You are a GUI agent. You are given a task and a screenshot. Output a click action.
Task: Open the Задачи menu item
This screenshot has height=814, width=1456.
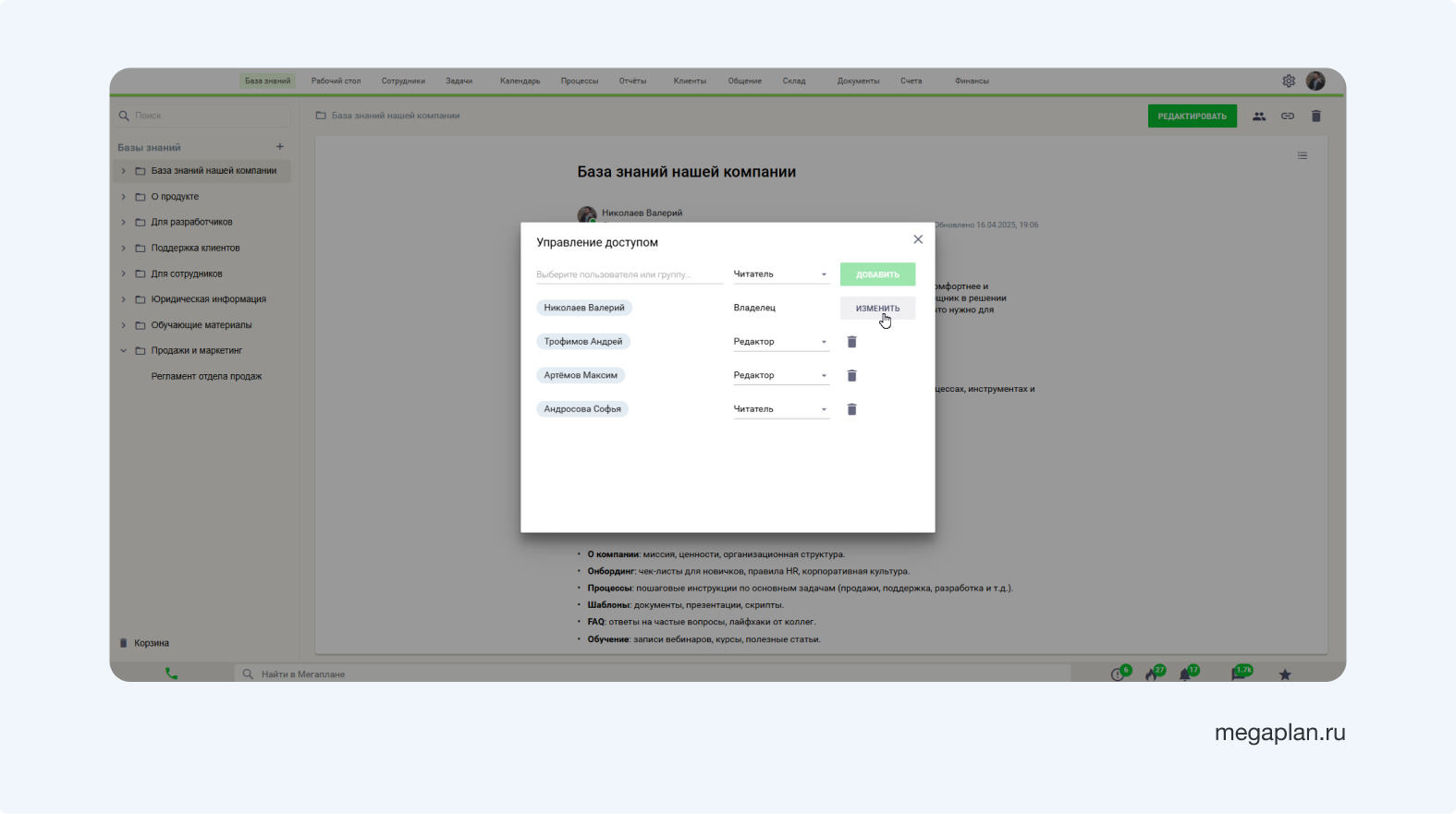coord(459,81)
